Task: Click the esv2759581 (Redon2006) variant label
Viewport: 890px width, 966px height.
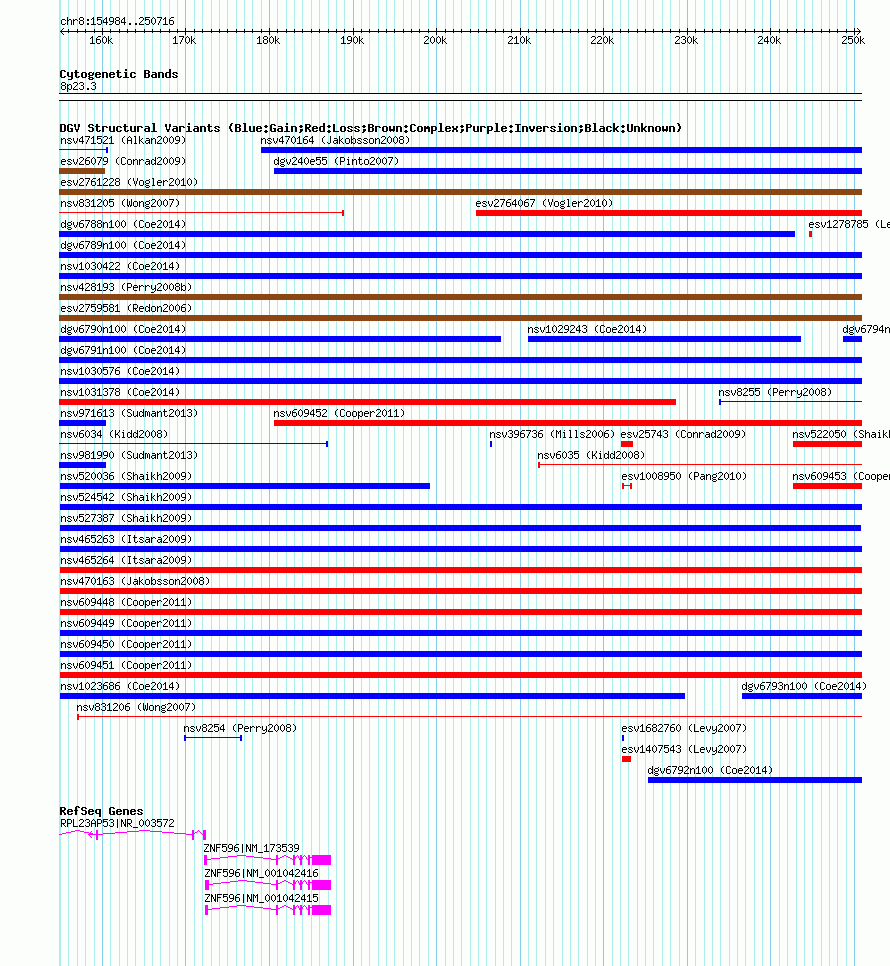Action: (126, 308)
